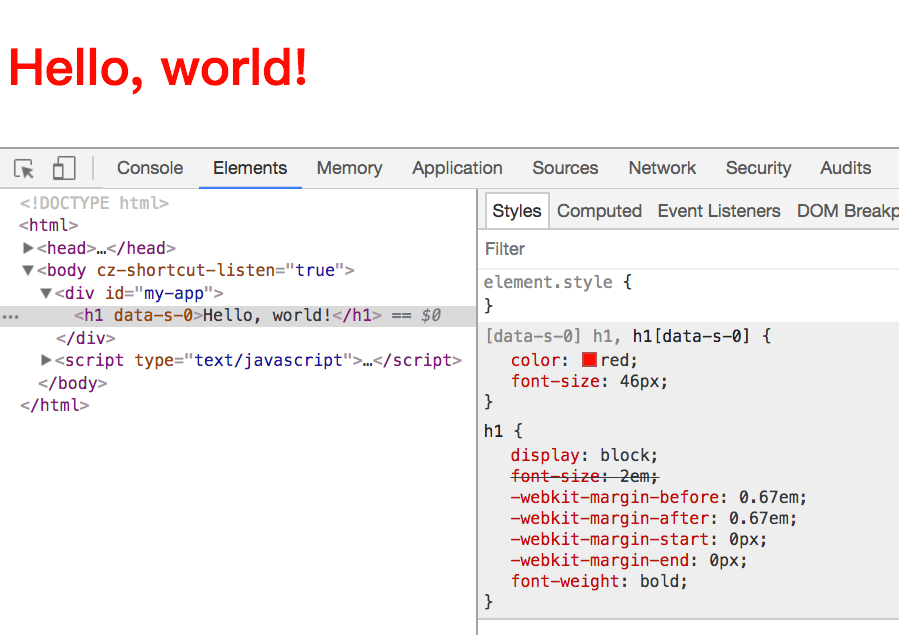The image size is (899, 635).
Task: Open the Event Listeners pane
Action: click(718, 211)
